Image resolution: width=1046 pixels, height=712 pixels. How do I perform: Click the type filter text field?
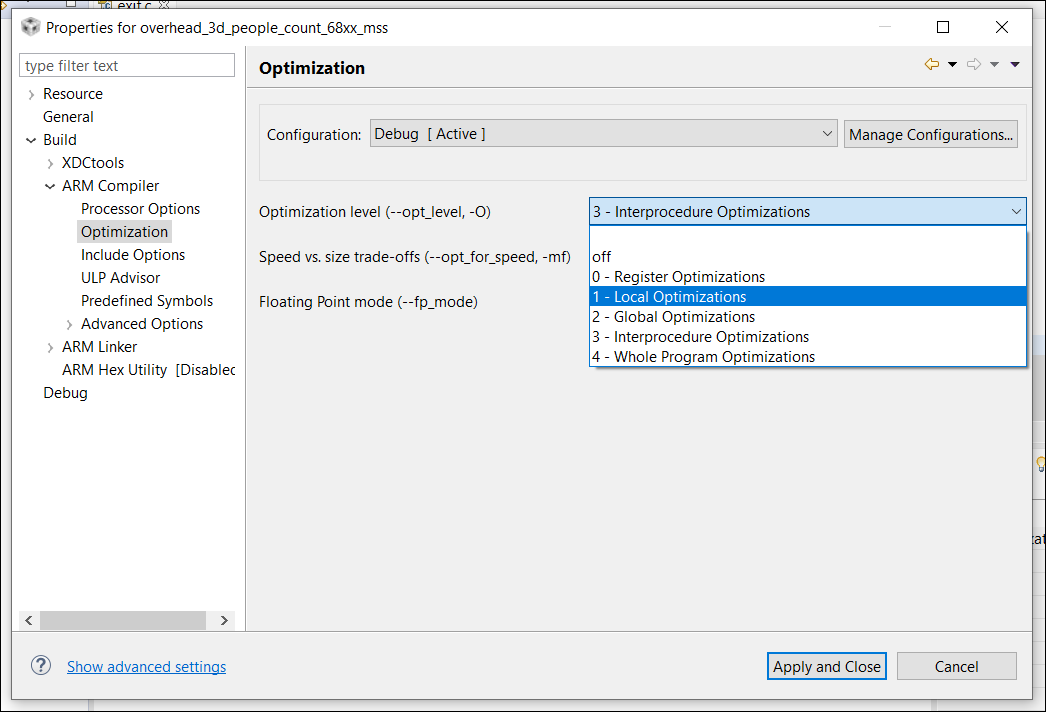127,66
